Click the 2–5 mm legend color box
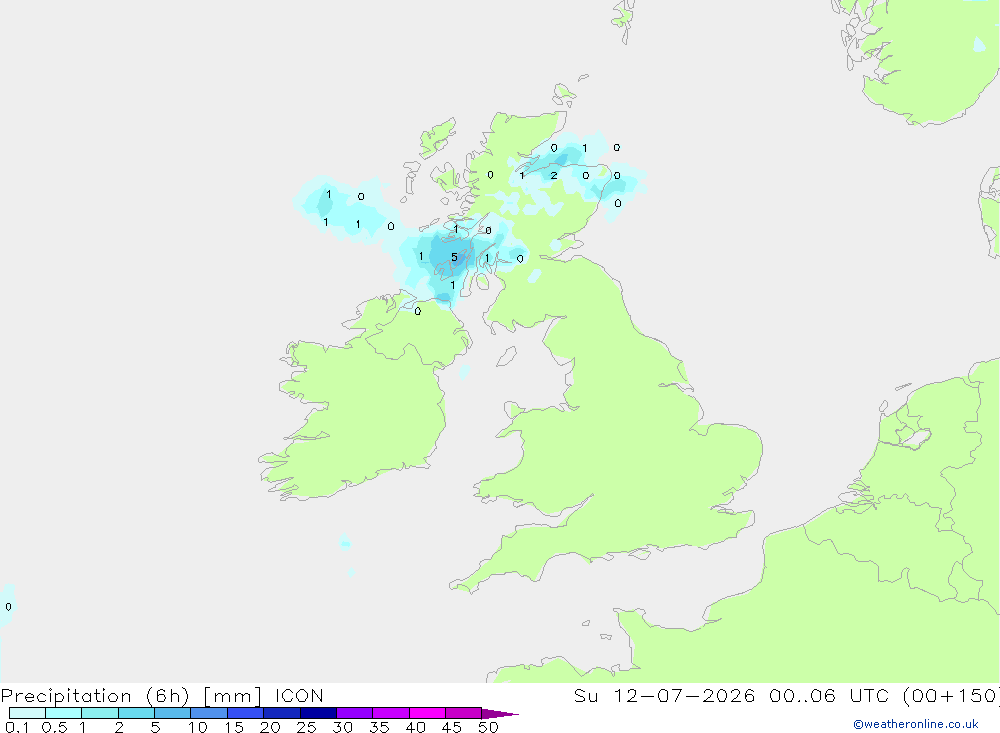 coord(136,713)
